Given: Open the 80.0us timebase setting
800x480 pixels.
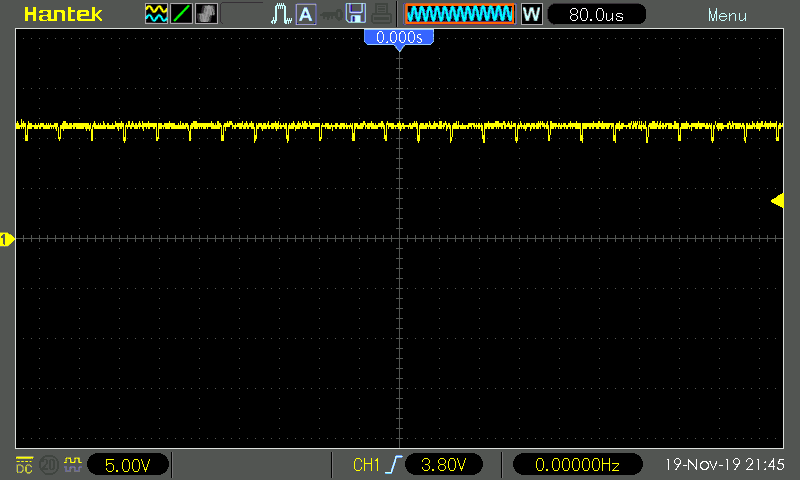Looking at the screenshot, I should click(x=597, y=14).
